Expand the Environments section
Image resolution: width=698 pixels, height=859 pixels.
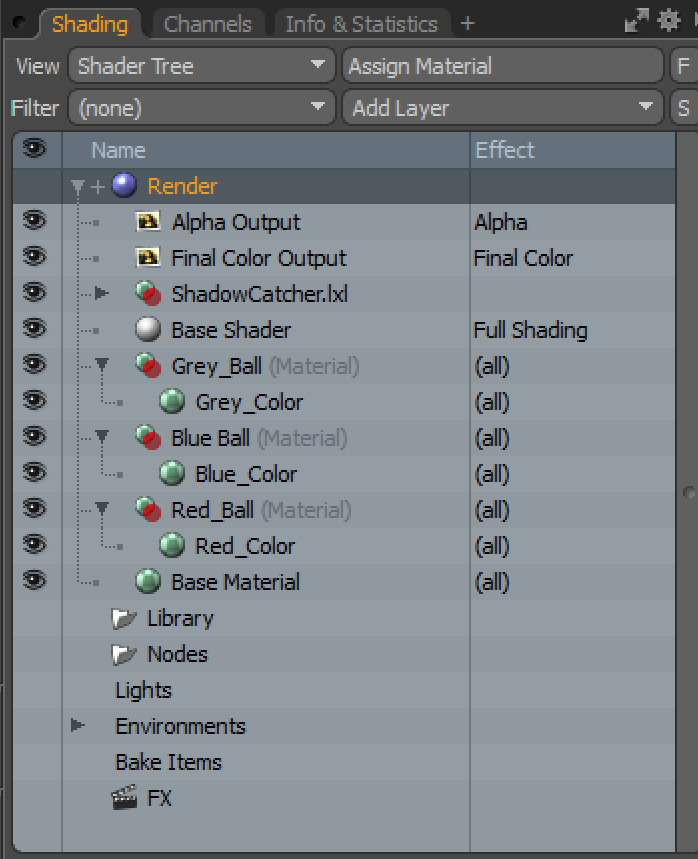(78, 725)
